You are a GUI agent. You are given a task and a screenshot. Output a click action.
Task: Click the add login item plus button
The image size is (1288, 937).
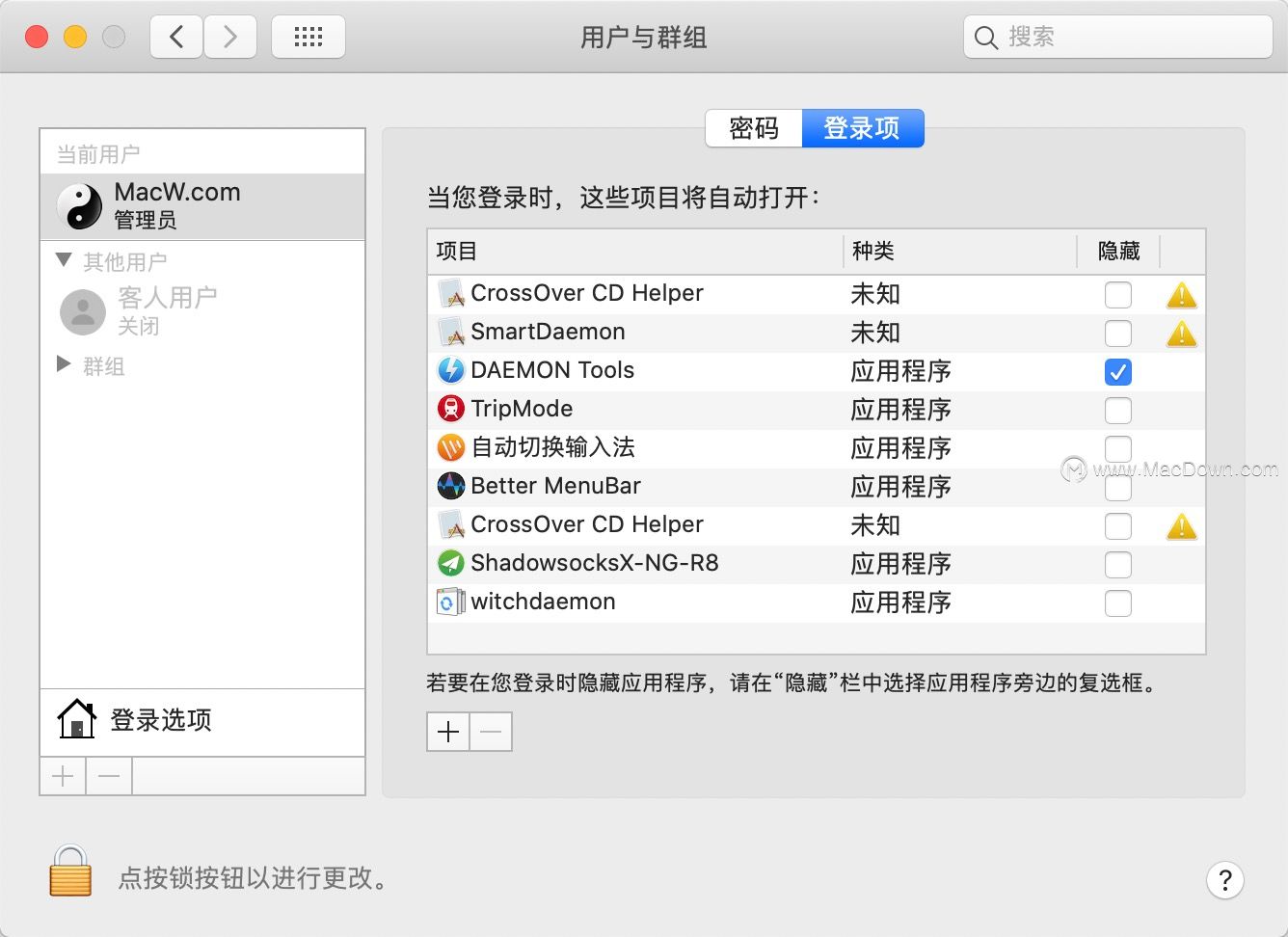[447, 731]
